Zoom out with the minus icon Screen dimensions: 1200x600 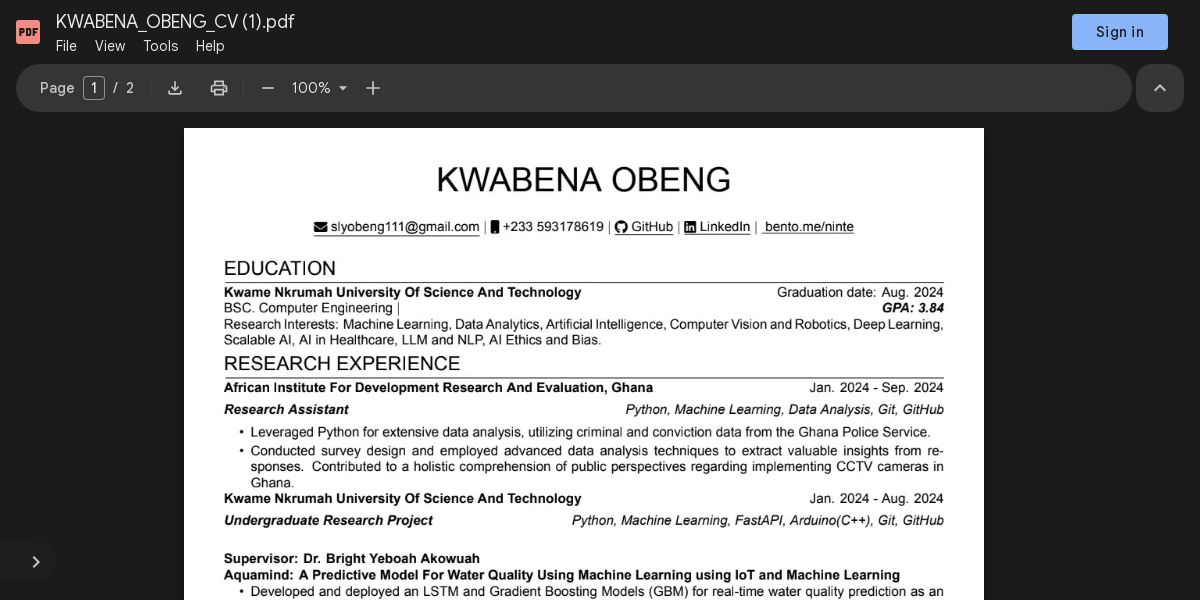coord(268,88)
